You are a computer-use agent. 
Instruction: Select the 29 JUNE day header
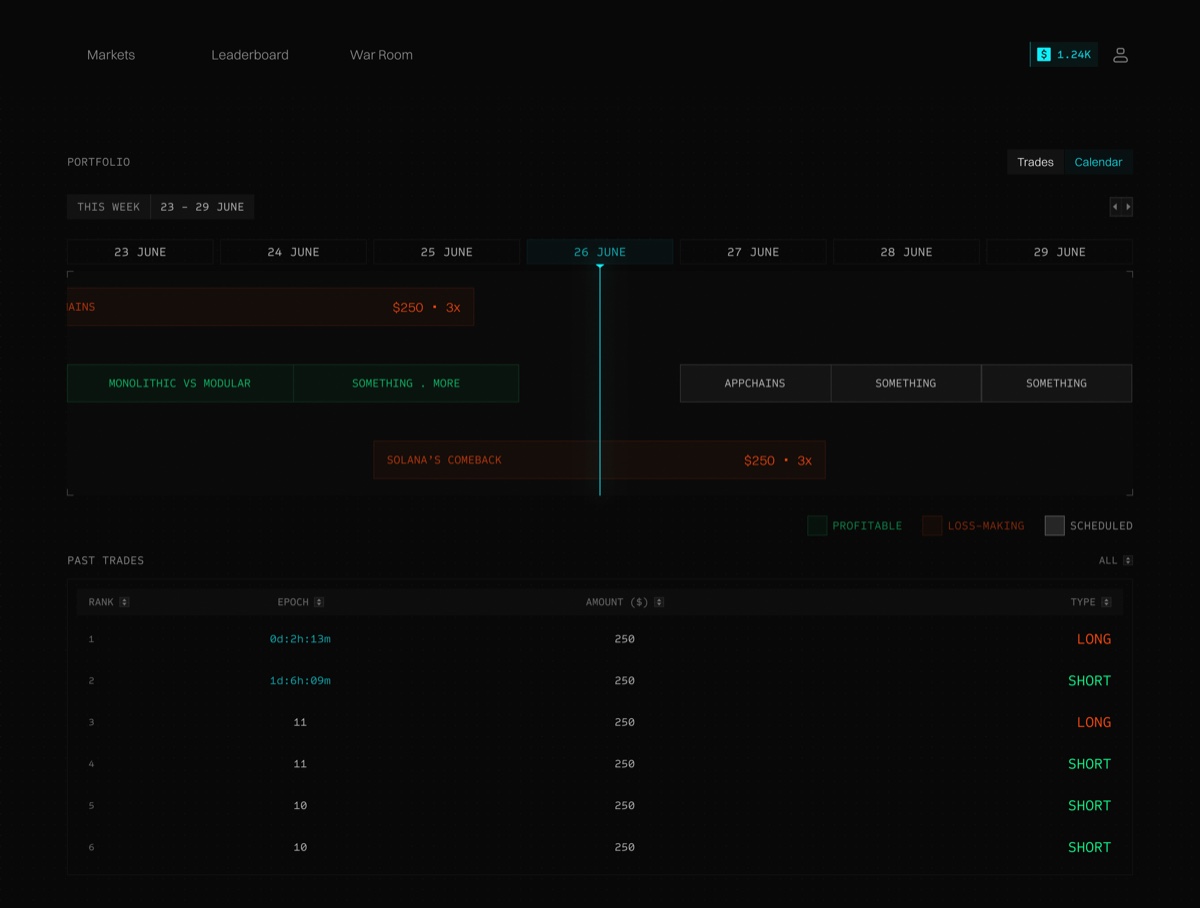(x=1059, y=252)
